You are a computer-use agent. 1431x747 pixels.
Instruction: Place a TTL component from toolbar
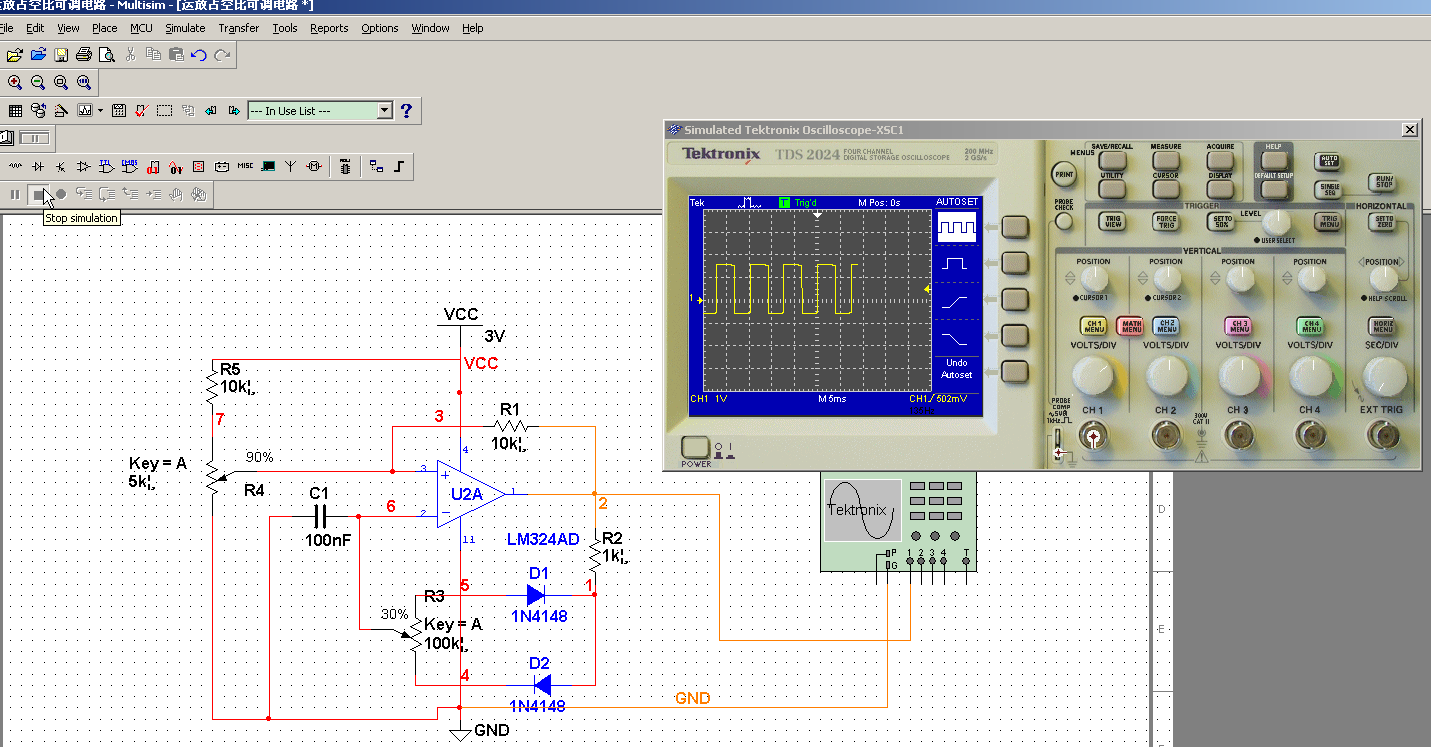tap(107, 166)
